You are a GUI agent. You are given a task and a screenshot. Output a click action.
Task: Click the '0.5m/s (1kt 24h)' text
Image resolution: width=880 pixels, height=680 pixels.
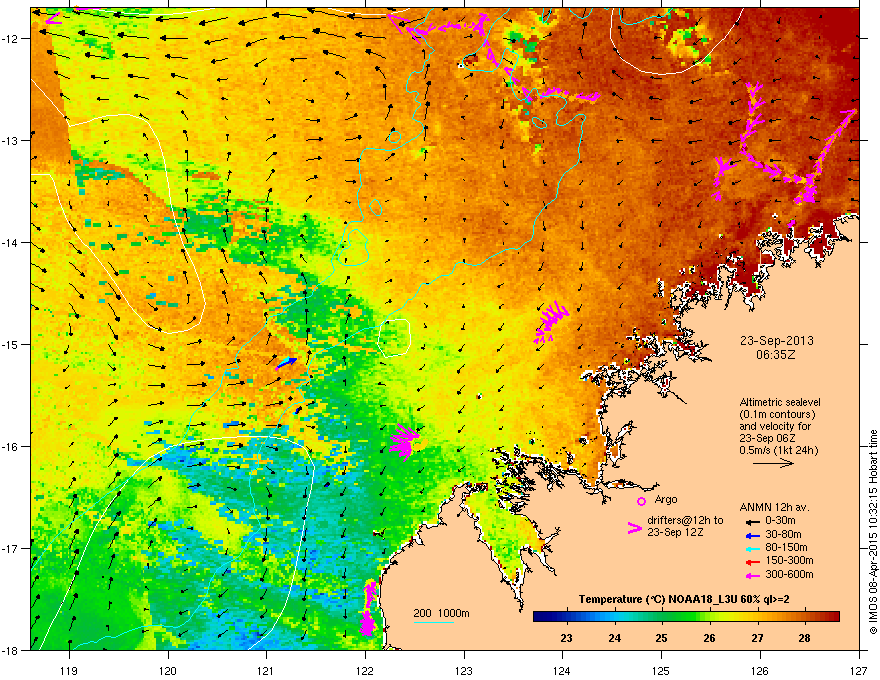point(778,451)
